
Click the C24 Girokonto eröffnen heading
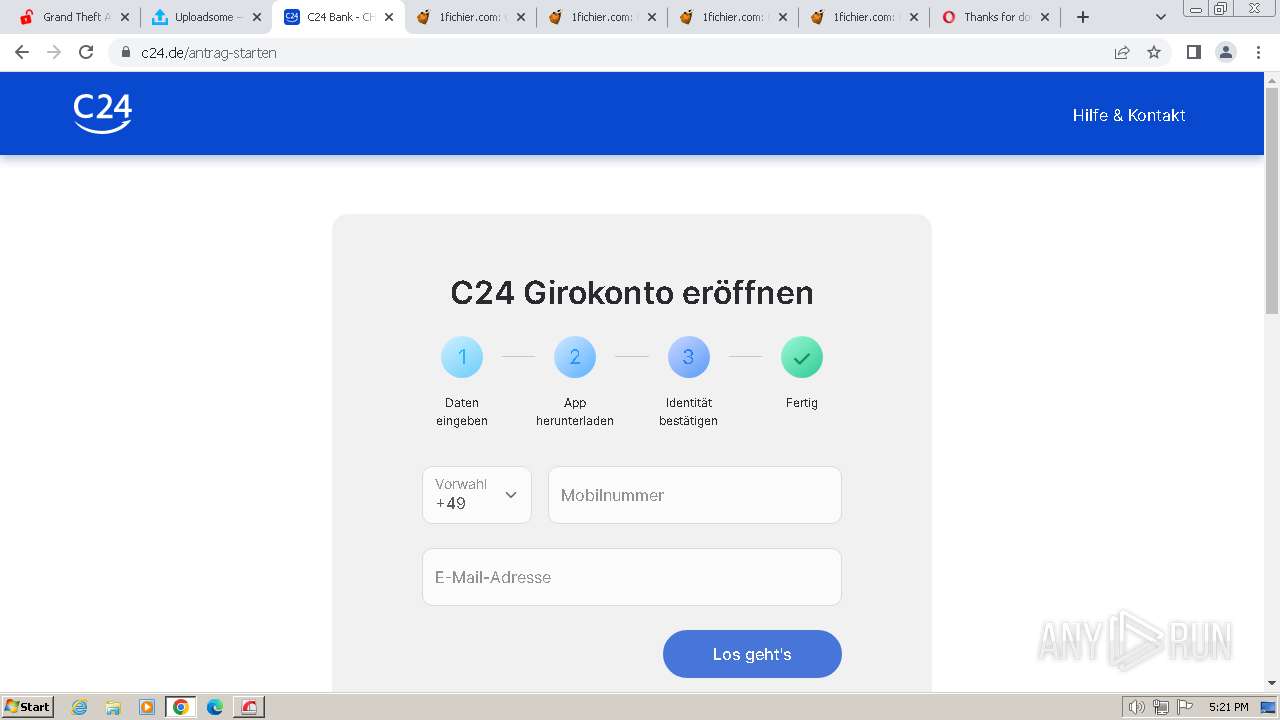click(632, 293)
